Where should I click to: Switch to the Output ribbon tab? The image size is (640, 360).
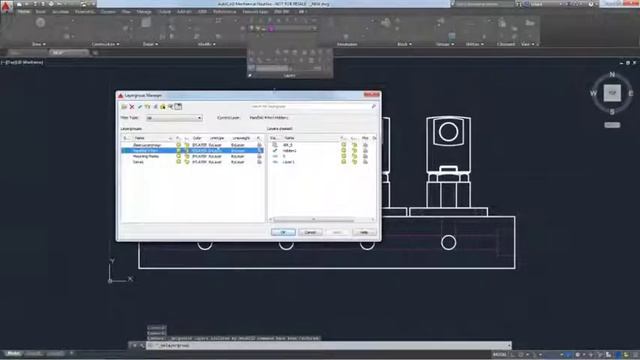coord(165,11)
